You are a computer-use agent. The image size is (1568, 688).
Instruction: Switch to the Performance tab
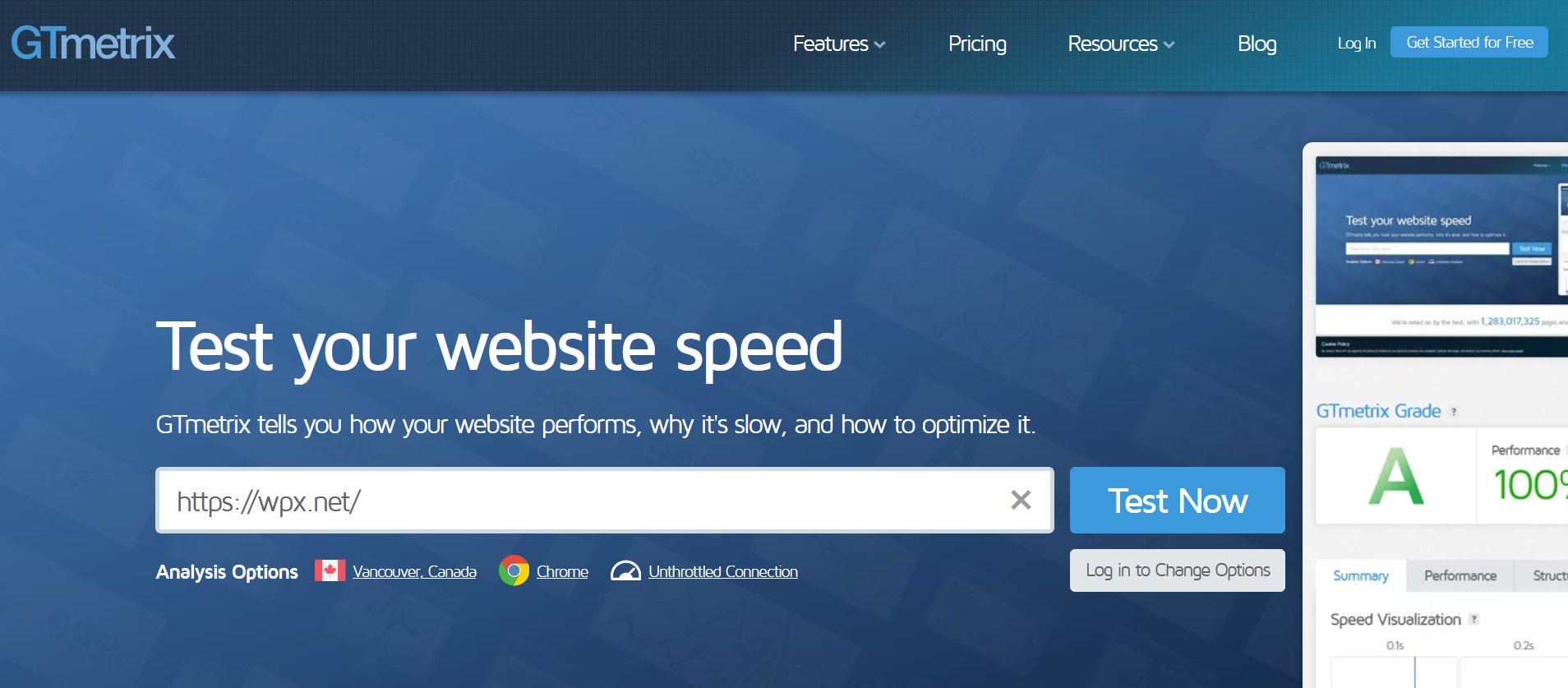(x=1460, y=575)
